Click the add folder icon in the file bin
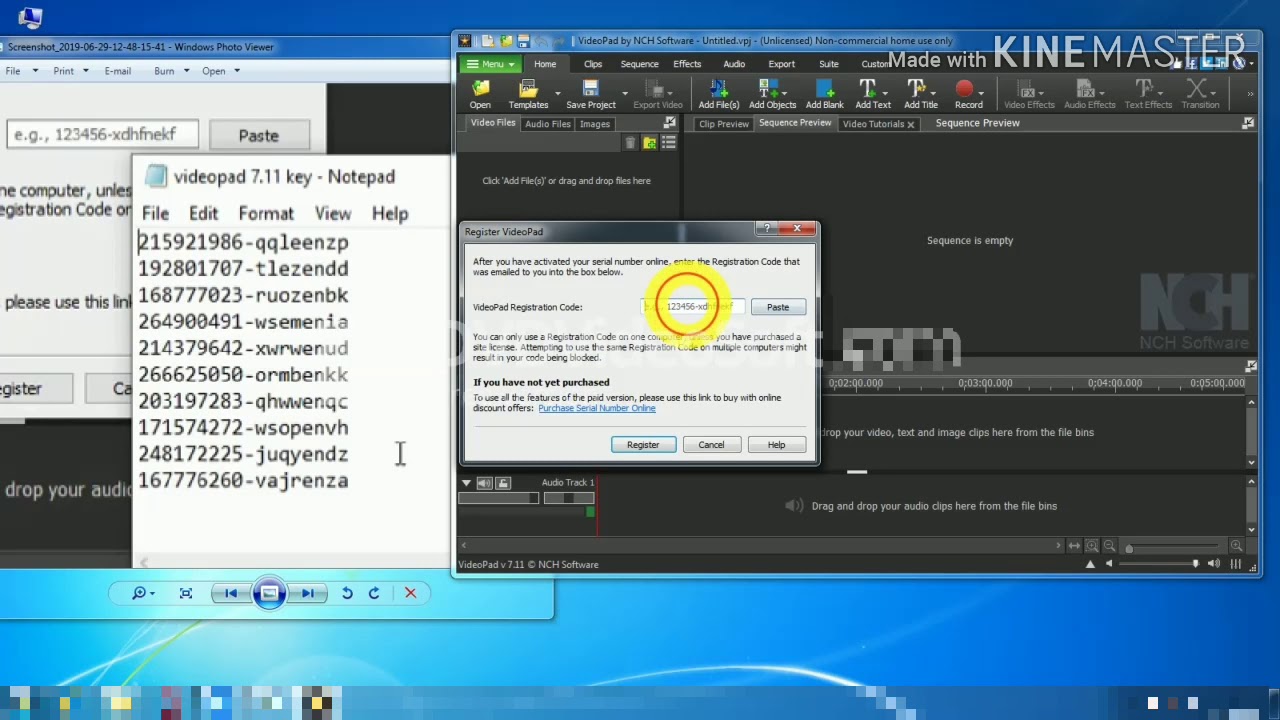Screen dimensions: 1280x720 point(649,144)
